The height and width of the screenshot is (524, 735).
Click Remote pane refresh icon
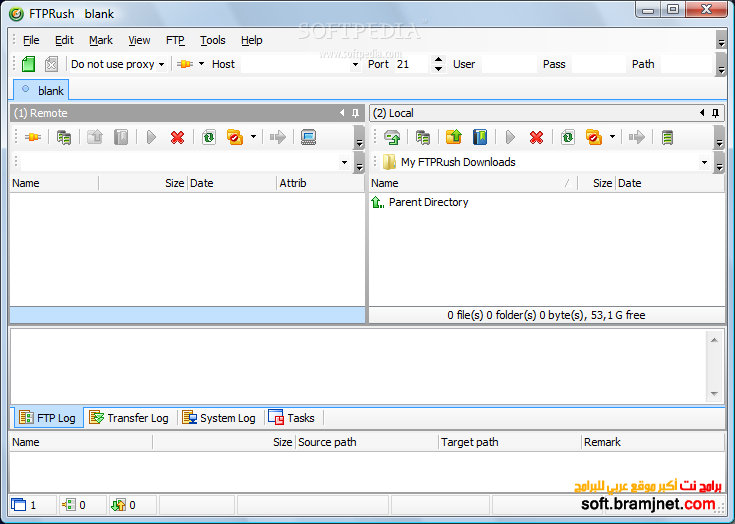point(209,137)
